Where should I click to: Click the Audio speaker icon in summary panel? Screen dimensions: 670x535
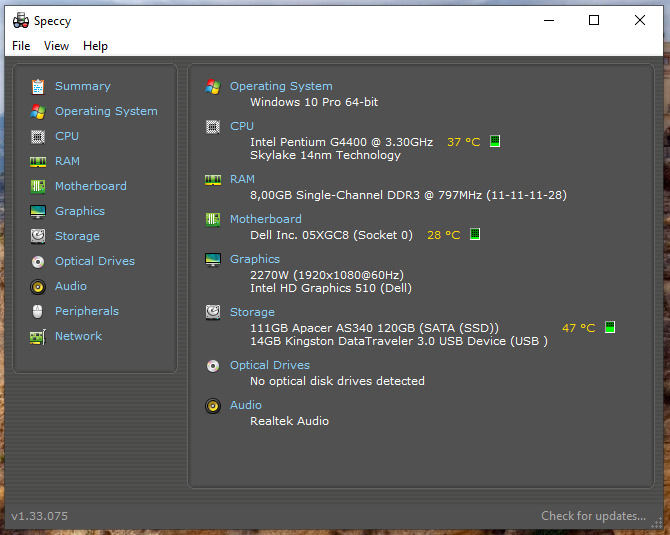coord(213,406)
